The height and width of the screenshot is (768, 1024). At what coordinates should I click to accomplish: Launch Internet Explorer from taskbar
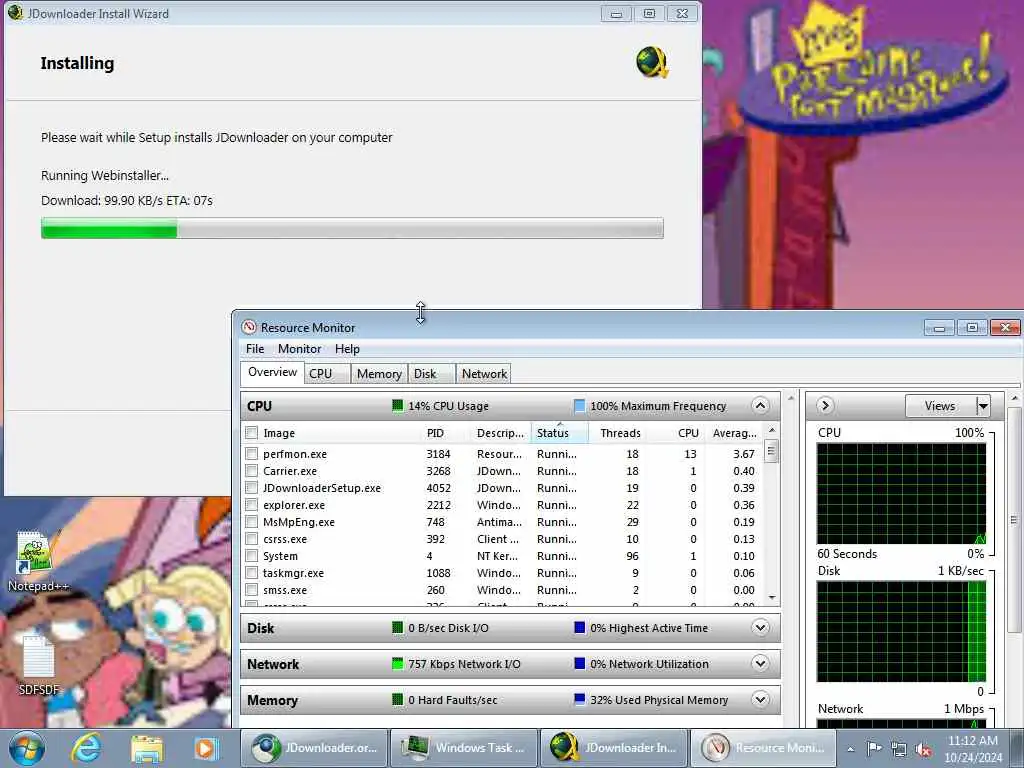tap(86, 748)
